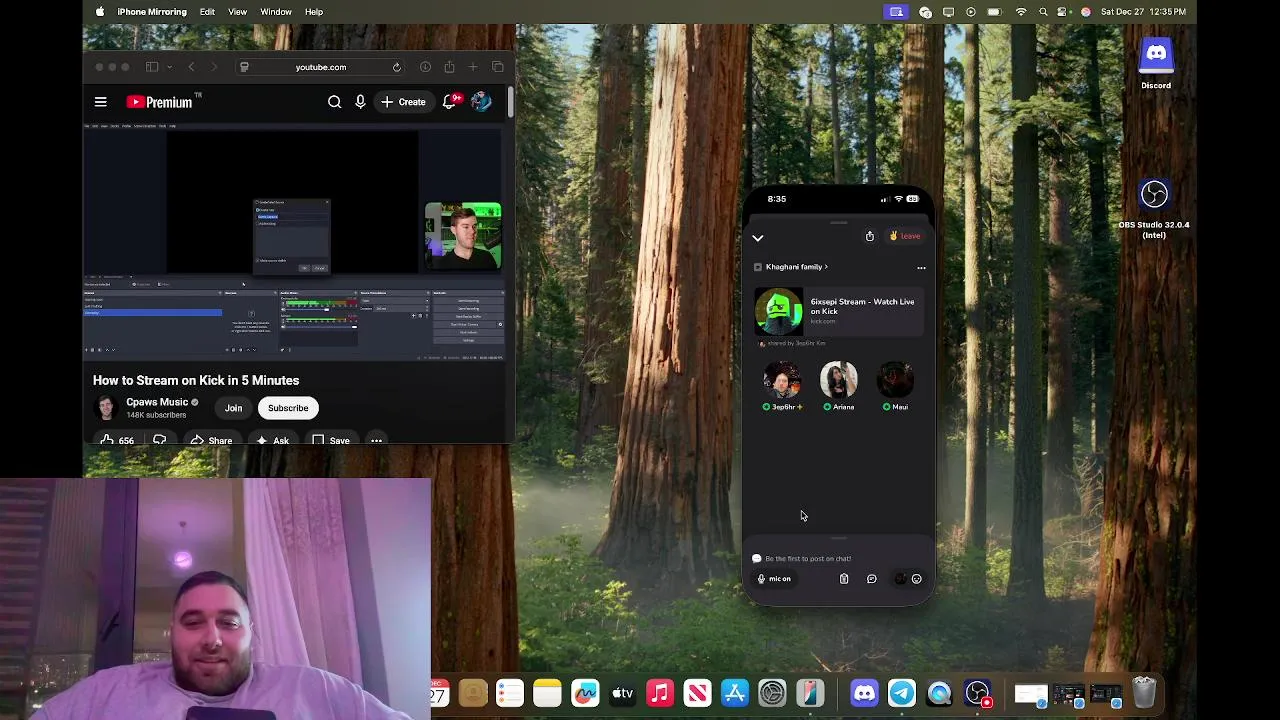Open the room's three-dot options
The image size is (1280, 720).
click(x=921, y=268)
